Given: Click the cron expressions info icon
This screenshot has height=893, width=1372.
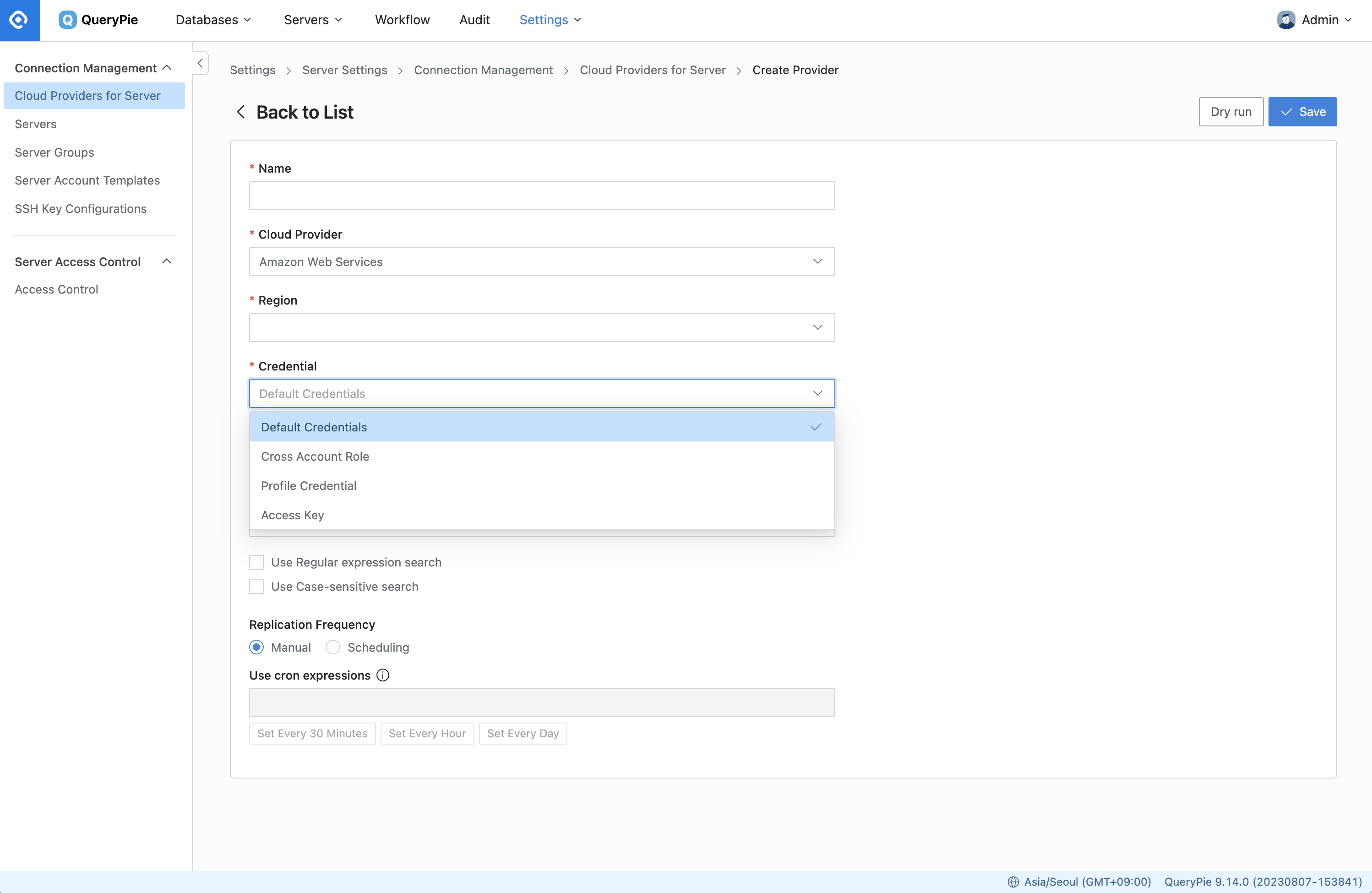Looking at the screenshot, I should tap(383, 675).
